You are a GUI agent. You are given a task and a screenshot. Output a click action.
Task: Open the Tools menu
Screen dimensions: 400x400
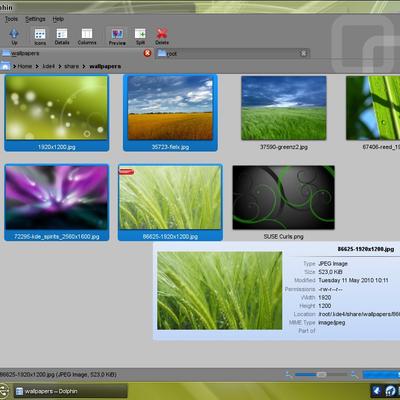pos(11,19)
